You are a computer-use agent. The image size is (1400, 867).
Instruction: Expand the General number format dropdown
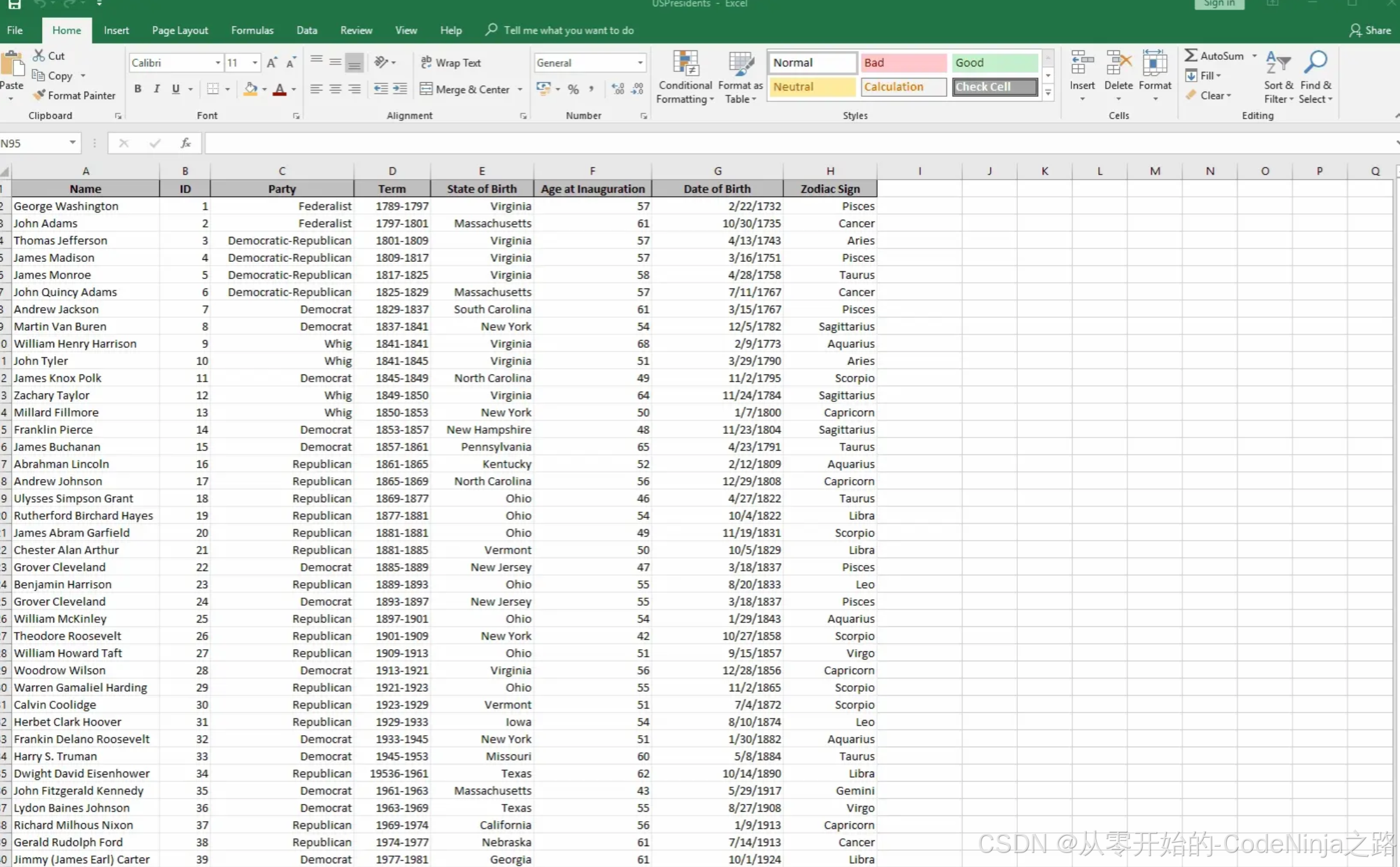coord(639,62)
